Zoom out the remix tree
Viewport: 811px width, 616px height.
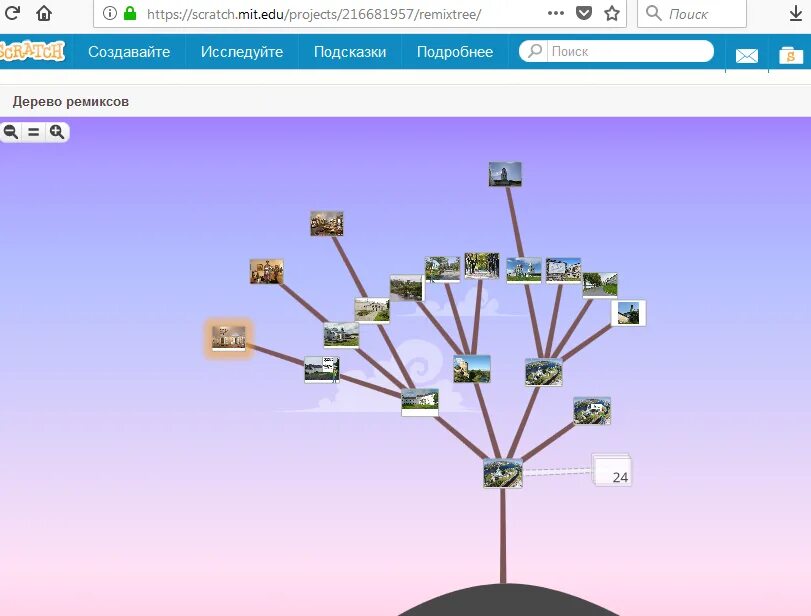(11, 132)
